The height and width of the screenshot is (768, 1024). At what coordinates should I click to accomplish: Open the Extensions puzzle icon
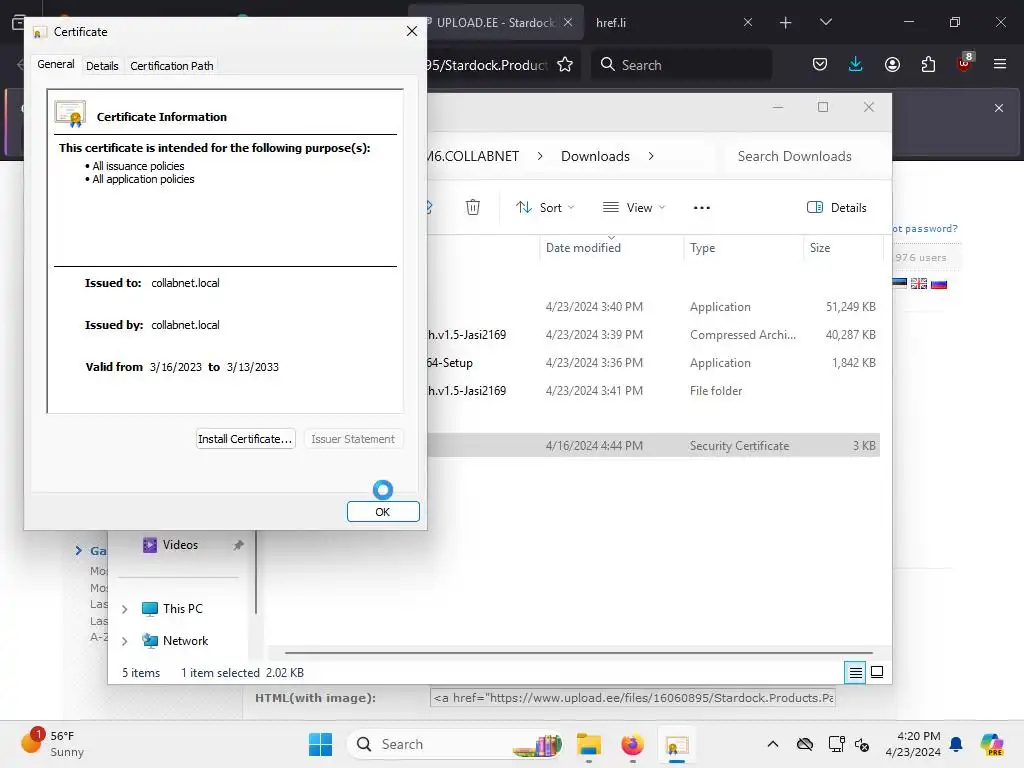tap(928, 64)
